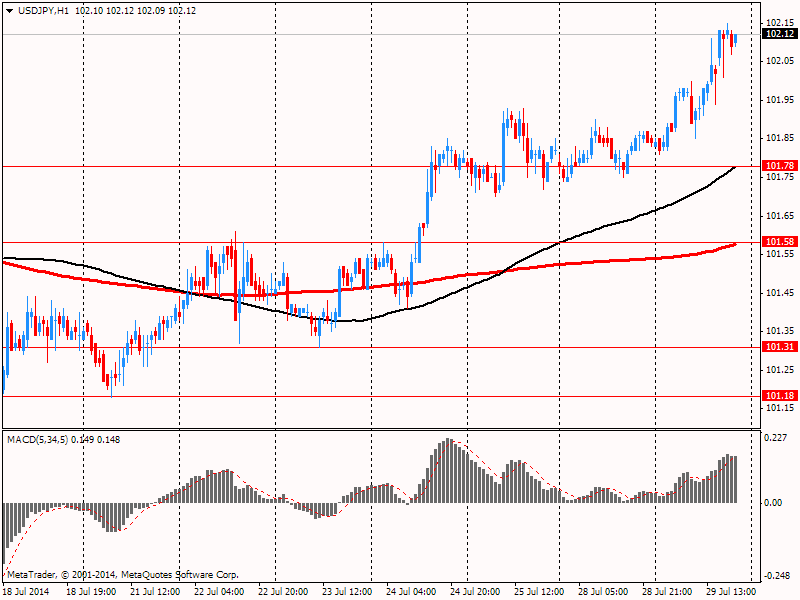Click the red 101.31 level price label

(780, 347)
